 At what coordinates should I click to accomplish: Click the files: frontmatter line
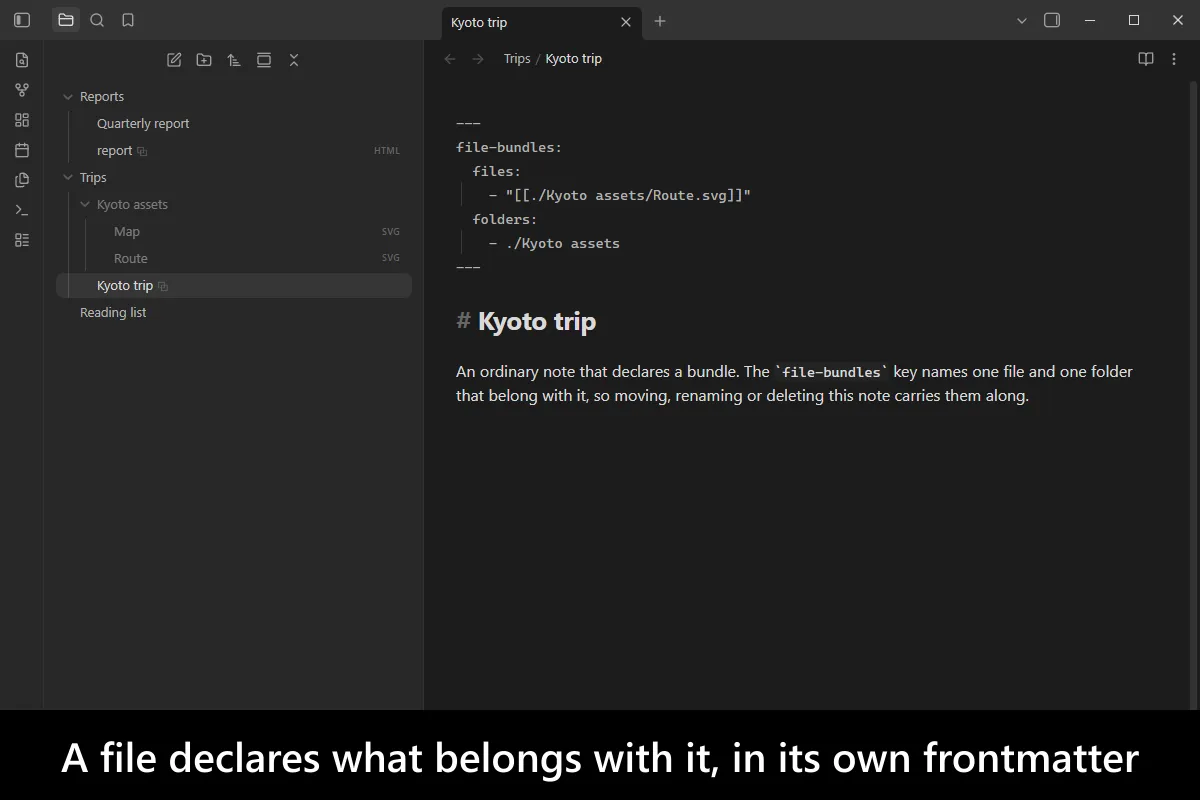(x=497, y=171)
